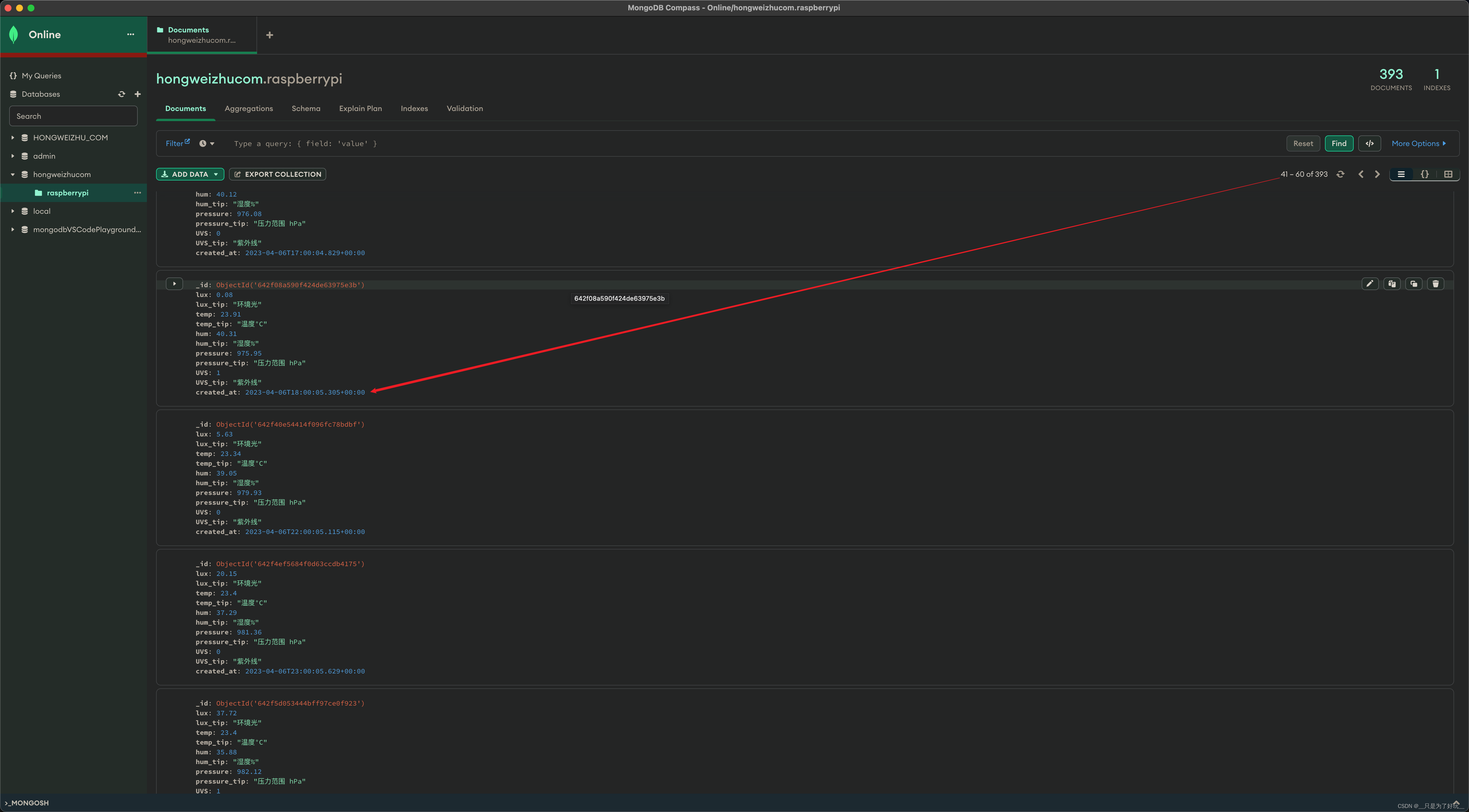Click ObjectId 642f5d053444bff97ce0f923

[290, 703]
